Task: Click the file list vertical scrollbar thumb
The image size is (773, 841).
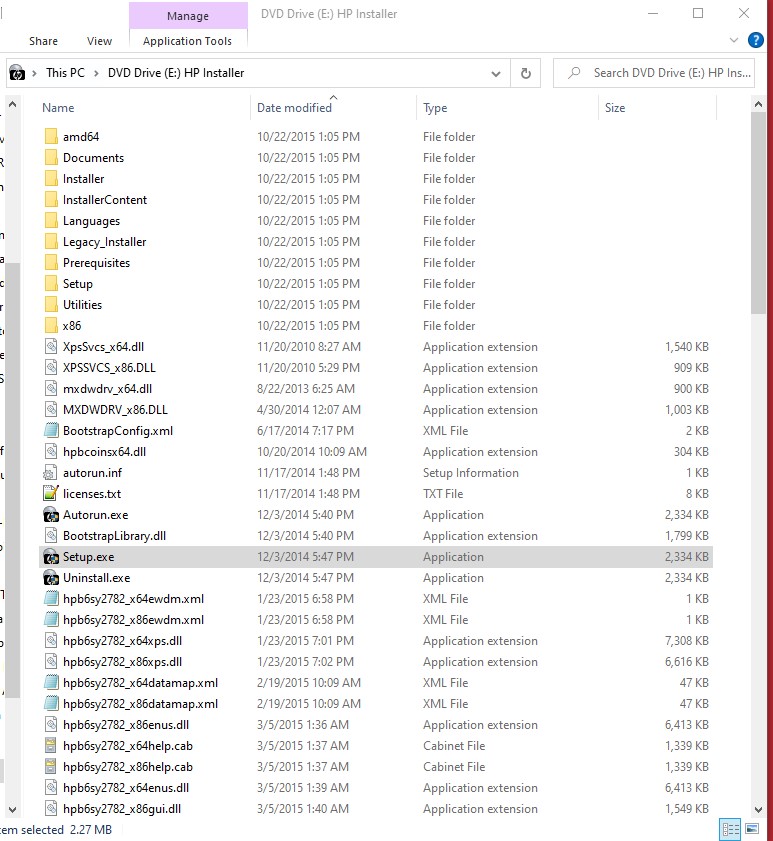Action: tap(758, 213)
